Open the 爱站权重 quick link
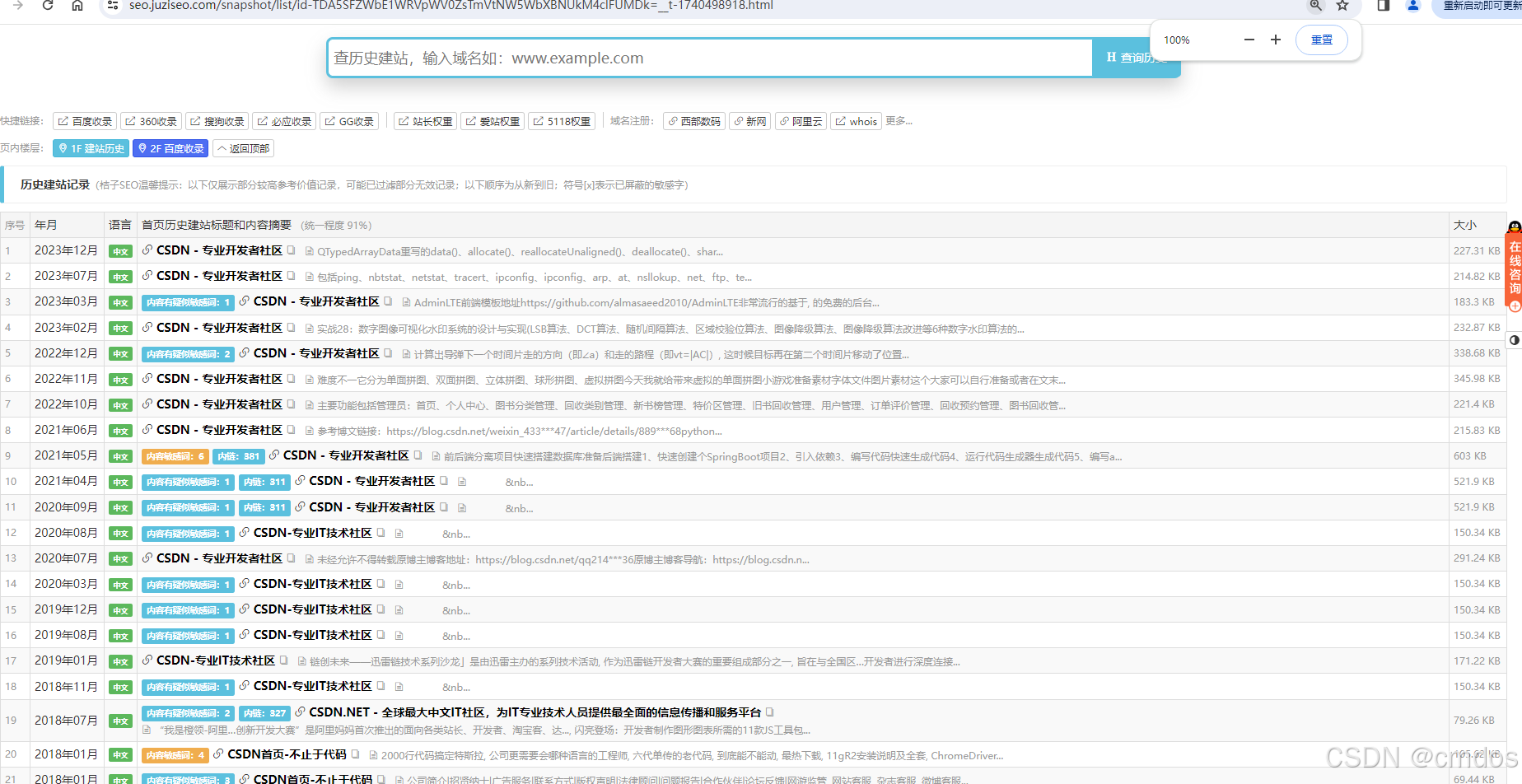The width and height of the screenshot is (1522, 784). [x=493, y=121]
